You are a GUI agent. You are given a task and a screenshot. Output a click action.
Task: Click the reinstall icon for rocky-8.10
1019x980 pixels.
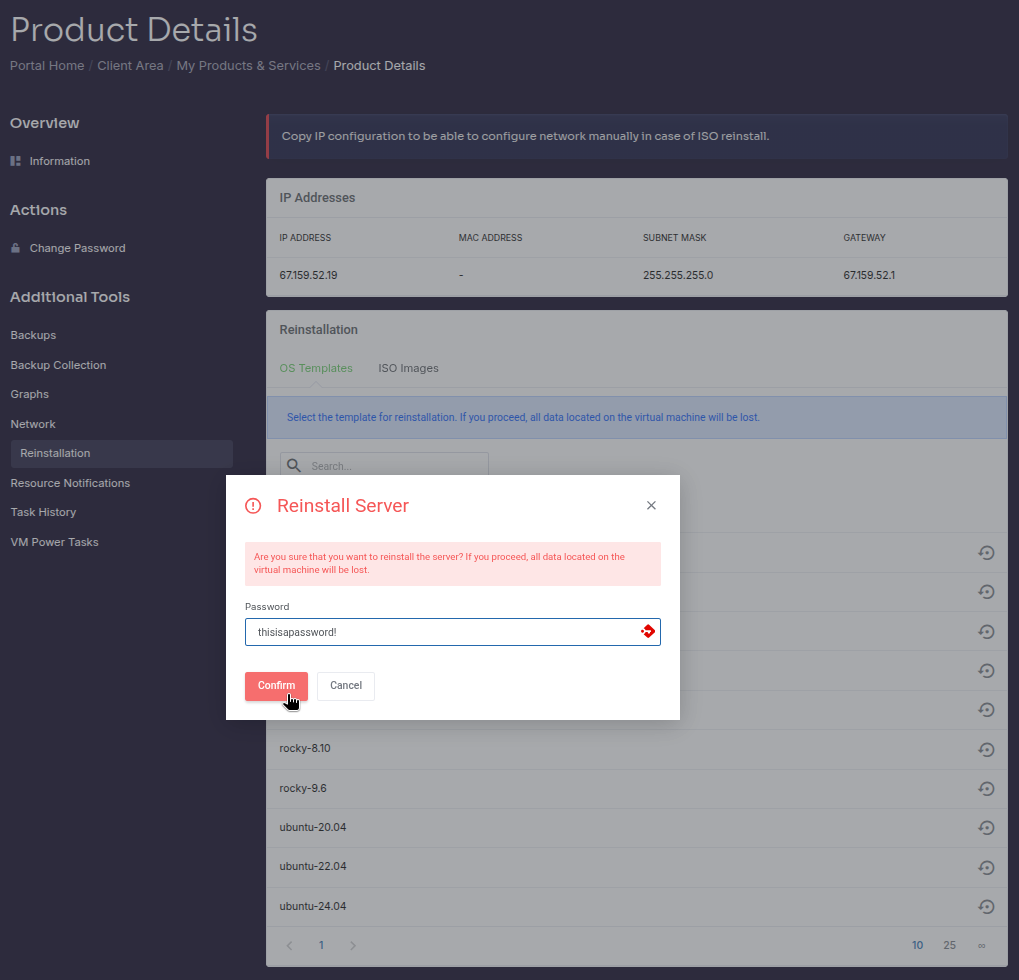tap(986, 749)
